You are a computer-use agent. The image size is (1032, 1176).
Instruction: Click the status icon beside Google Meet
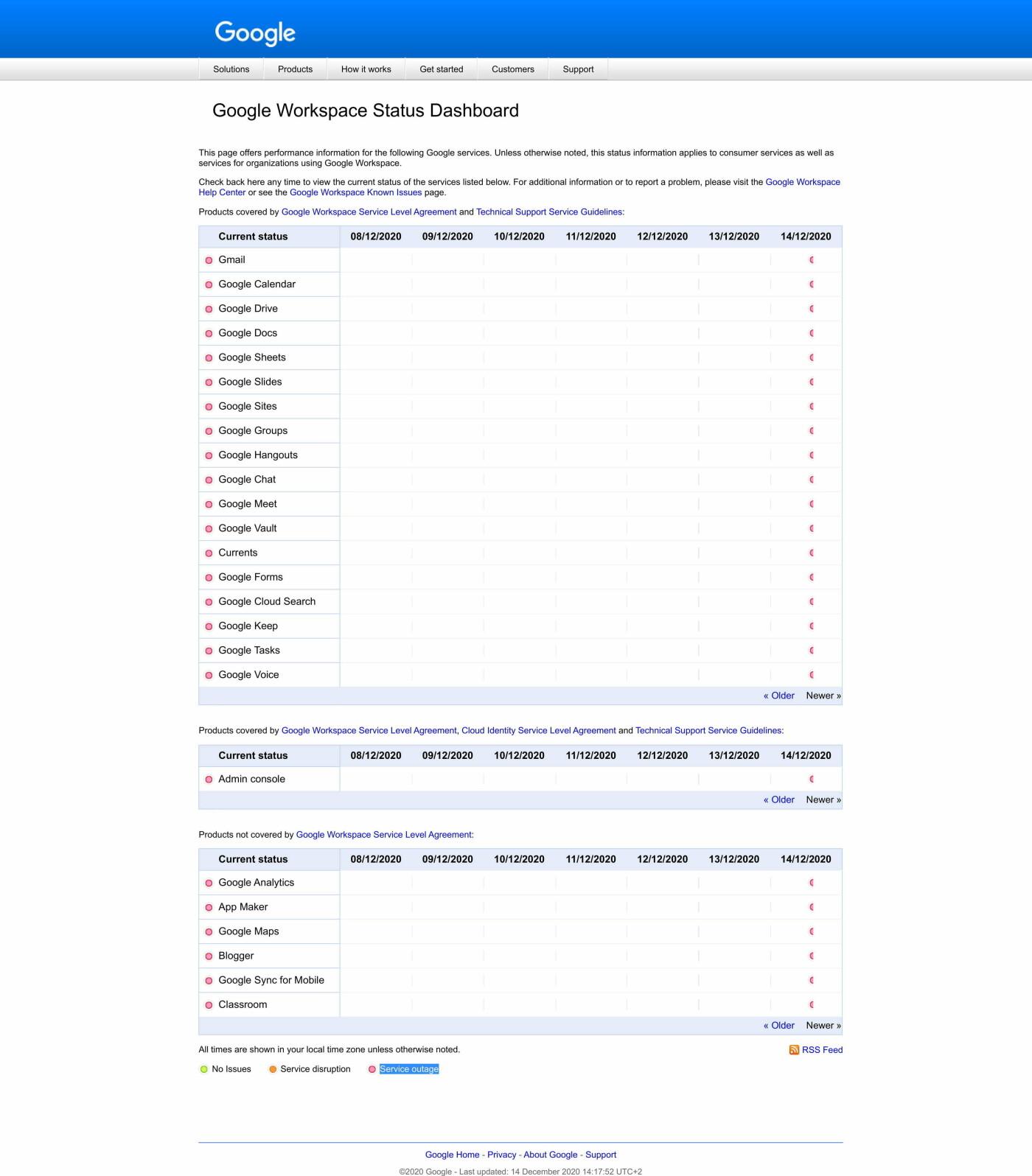[209, 504]
